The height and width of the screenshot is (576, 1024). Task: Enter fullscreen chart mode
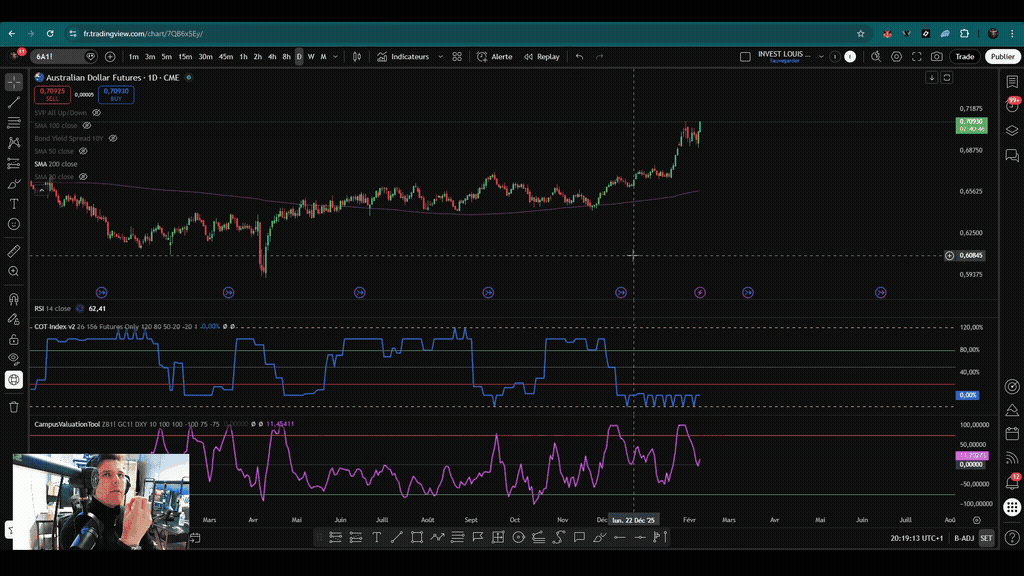tap(916, 57)
